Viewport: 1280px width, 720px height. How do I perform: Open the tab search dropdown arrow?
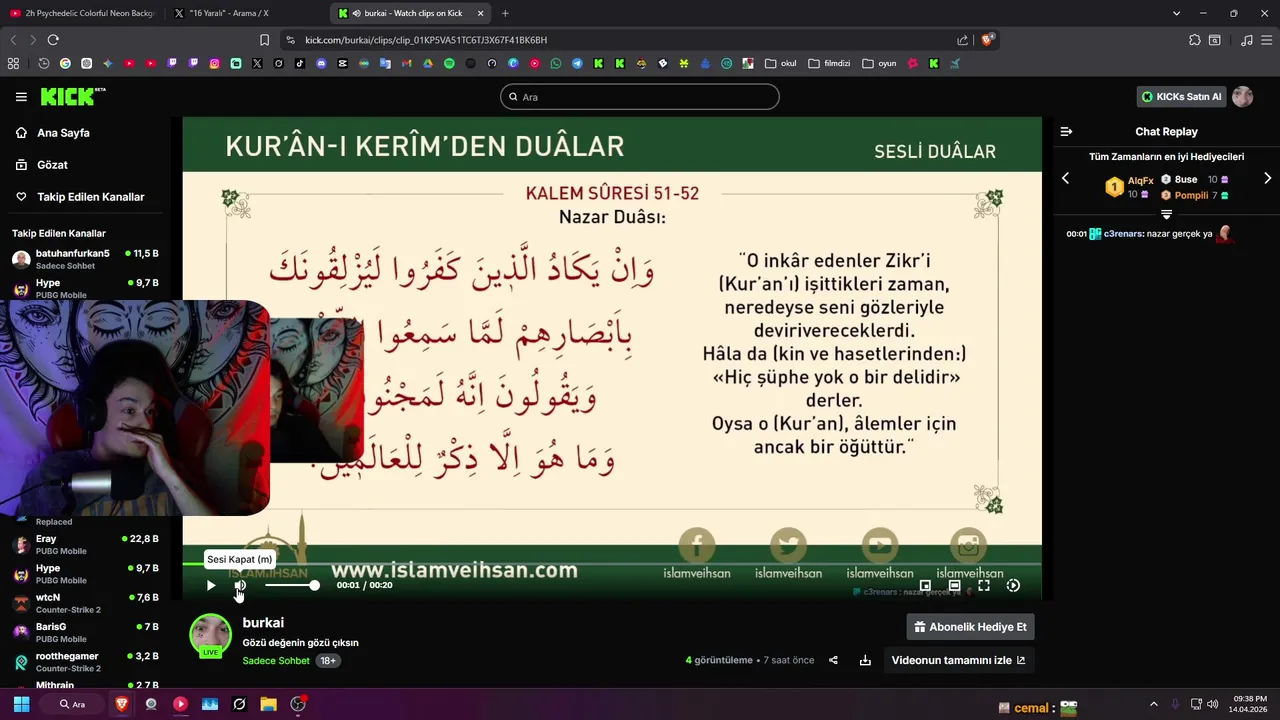(x=1177, y=13)
